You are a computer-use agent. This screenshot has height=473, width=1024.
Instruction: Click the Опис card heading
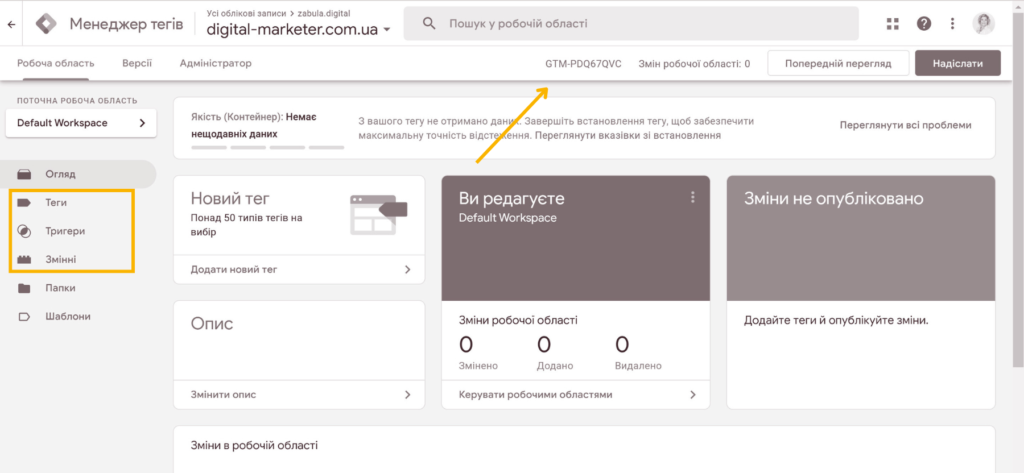tap(212, 323)
